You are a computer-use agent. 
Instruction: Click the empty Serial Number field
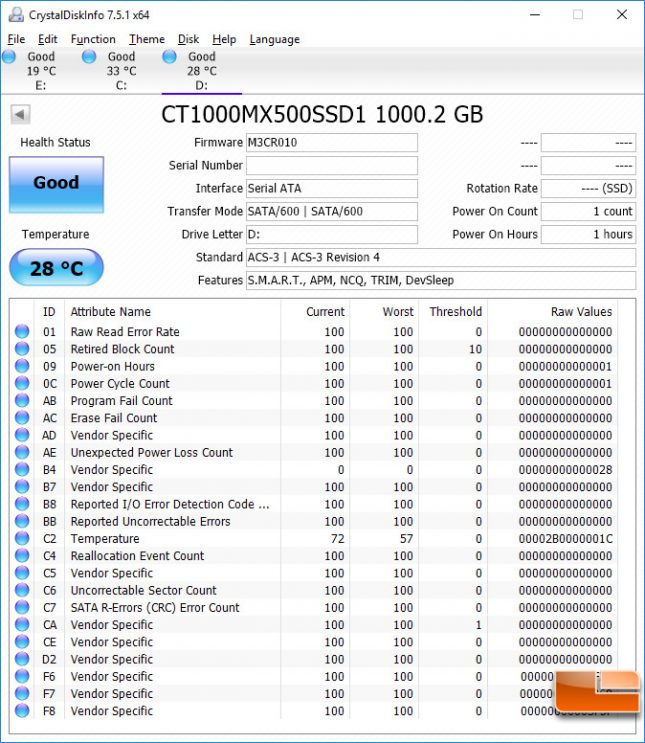(x=332, y=165)
